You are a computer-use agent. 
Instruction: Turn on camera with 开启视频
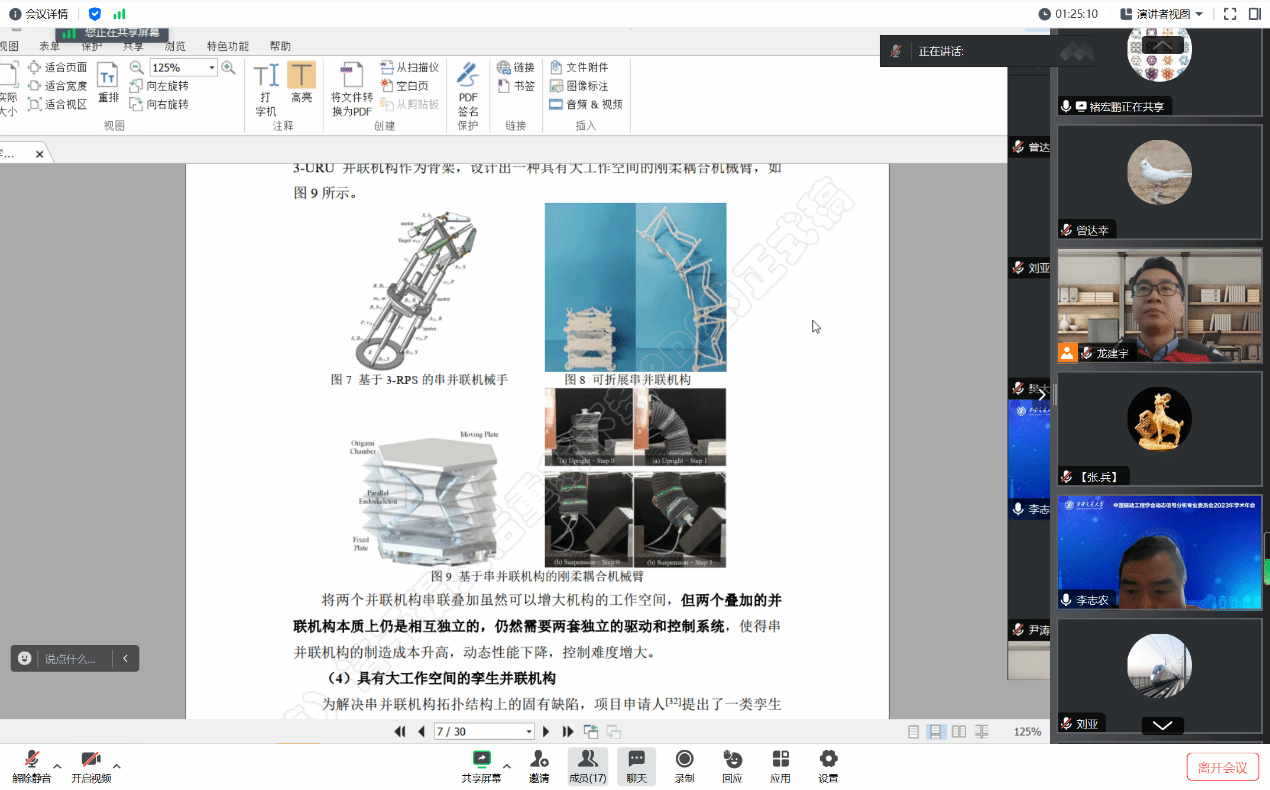tap(91, 765)
